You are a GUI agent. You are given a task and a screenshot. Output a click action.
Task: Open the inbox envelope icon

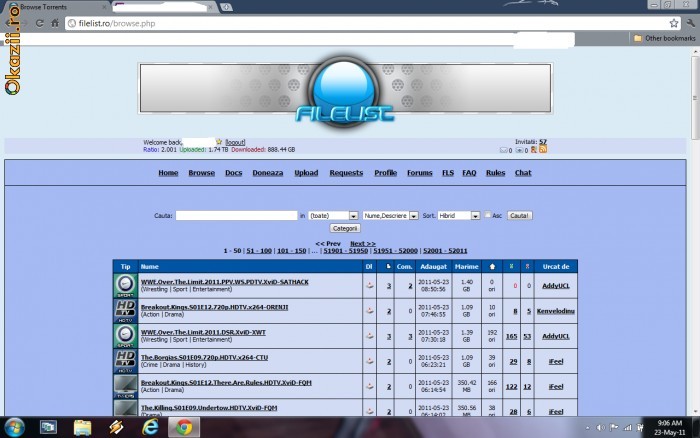(504, 150)
